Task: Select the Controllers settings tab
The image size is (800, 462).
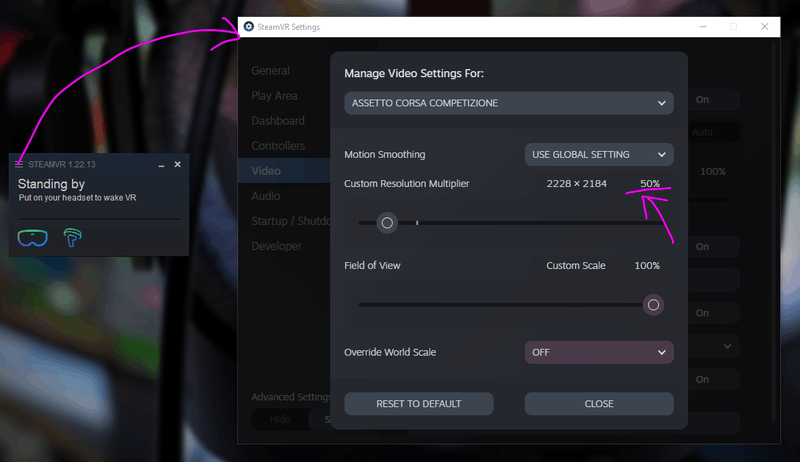Action: (x=278, y=145)
